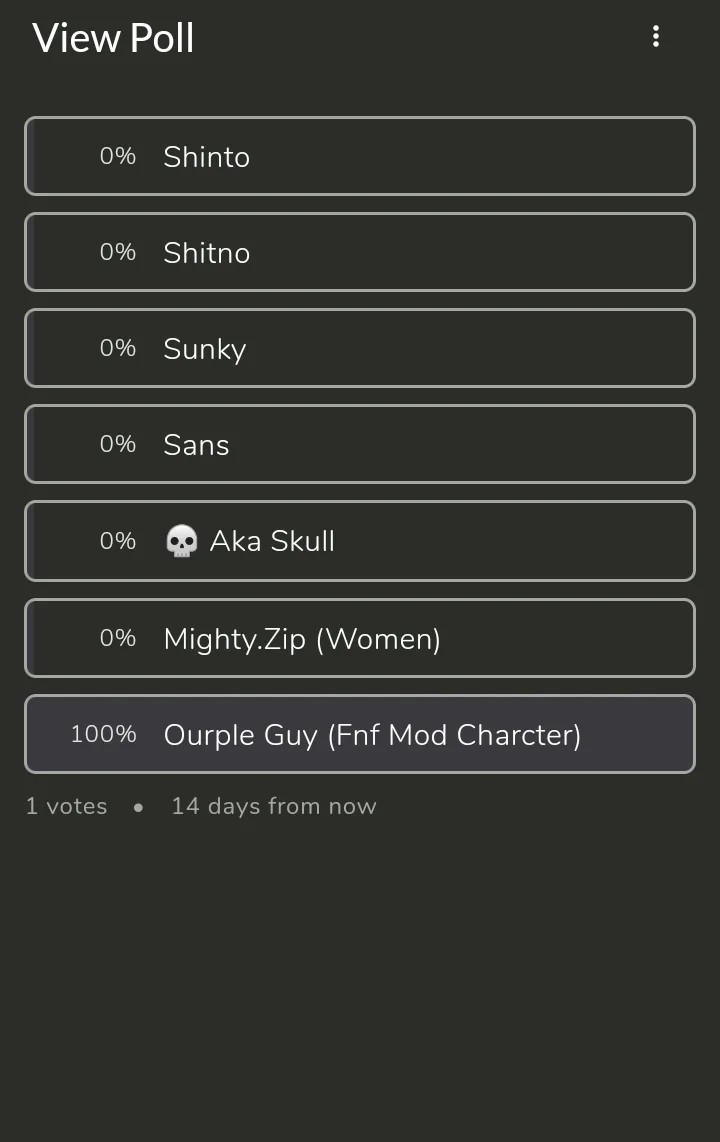720x1142 pixels.
Task: Click the 0% label beside Shitno
Action: [x=117, y=252]
